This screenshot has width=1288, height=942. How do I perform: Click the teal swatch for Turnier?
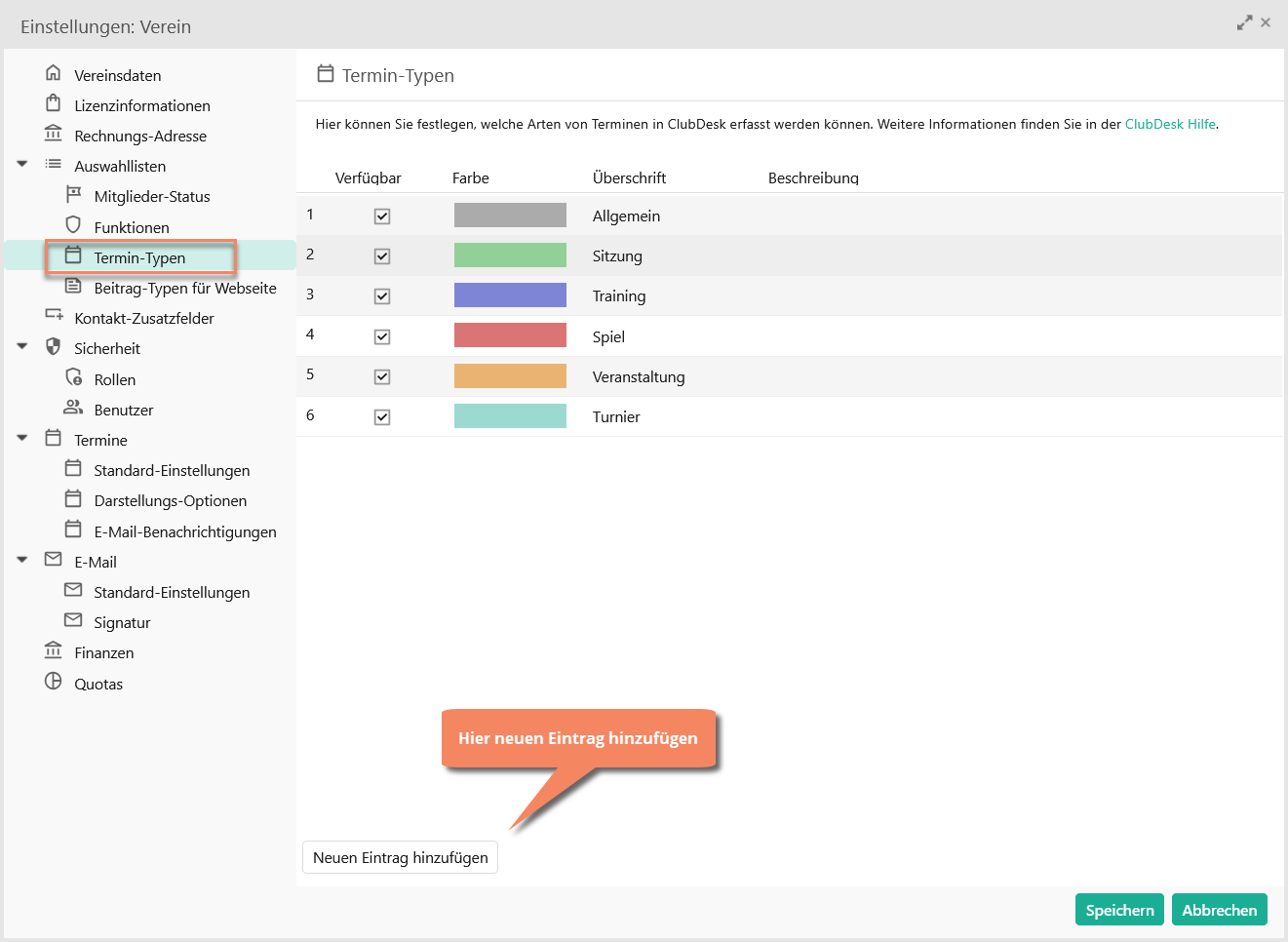[510, 416]
